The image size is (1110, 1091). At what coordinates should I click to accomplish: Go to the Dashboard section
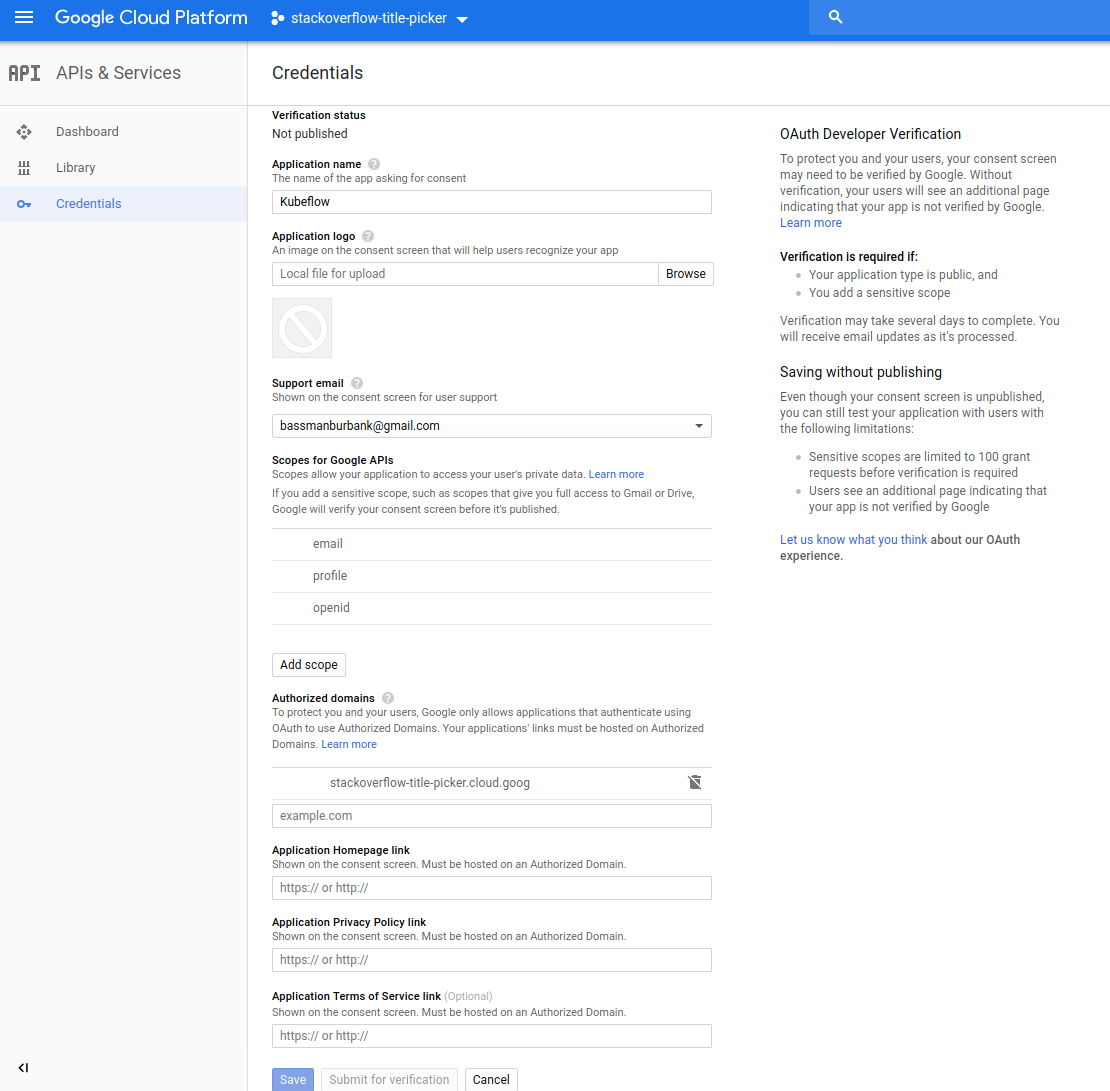pyautogui.click(x=87, y=131)
